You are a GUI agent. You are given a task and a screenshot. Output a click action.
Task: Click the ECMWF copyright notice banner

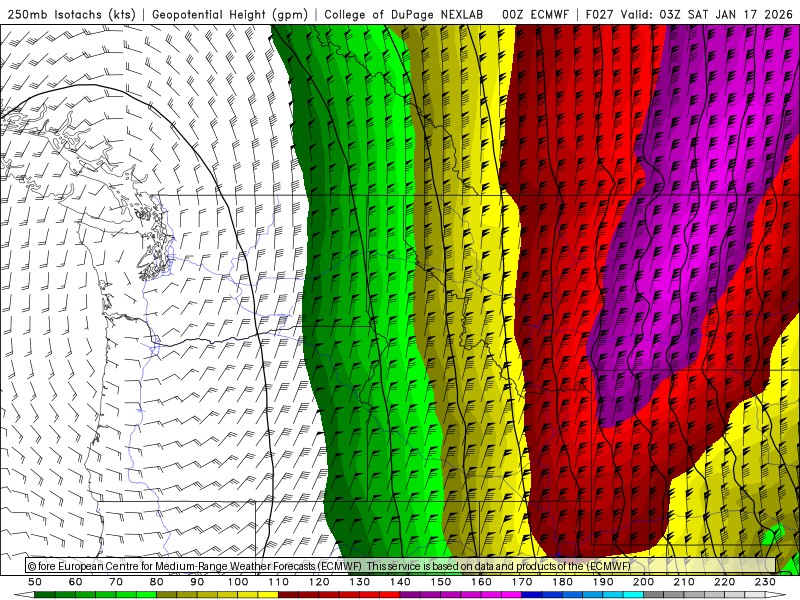401,565
